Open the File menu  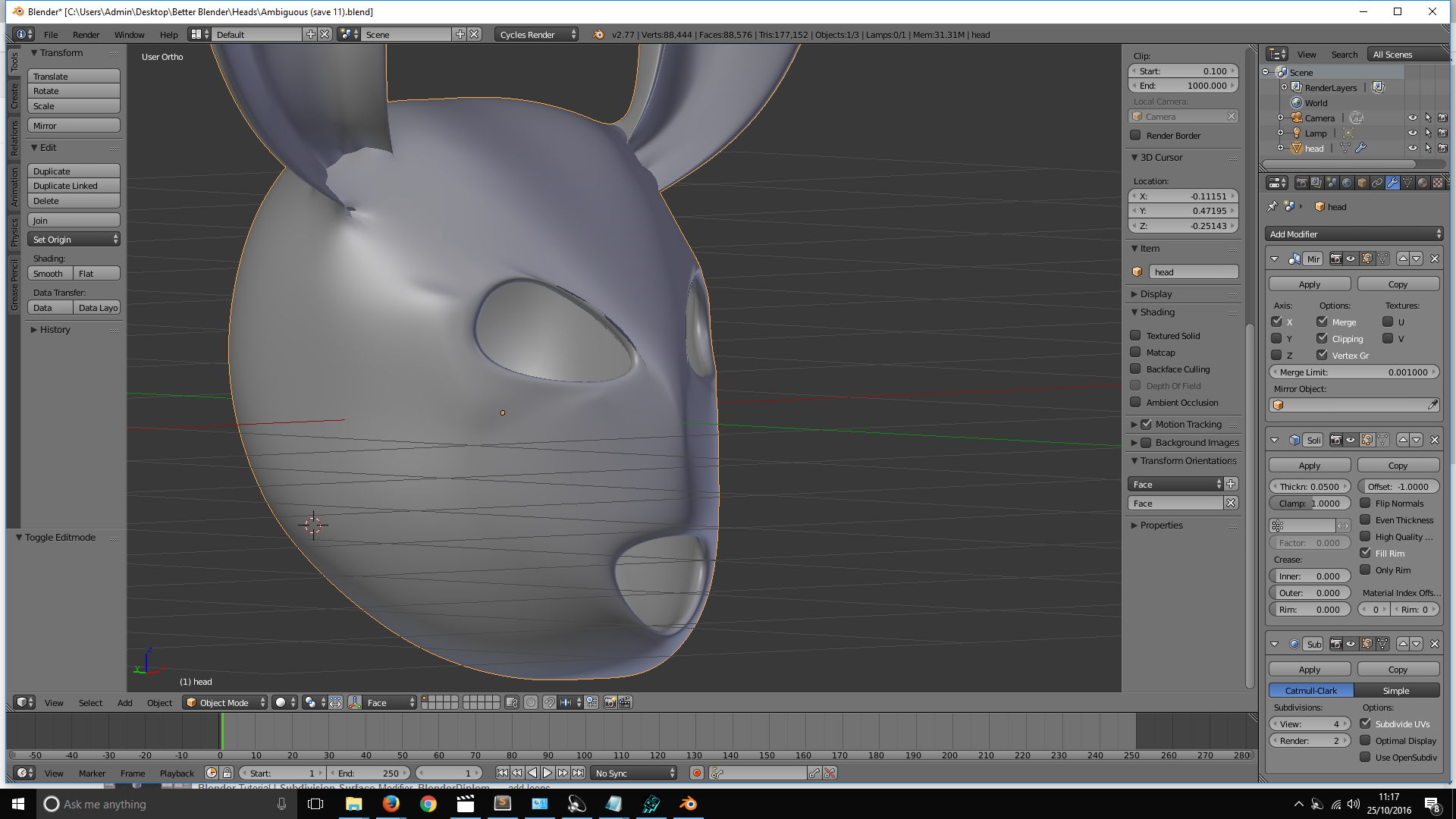point(51,34)
